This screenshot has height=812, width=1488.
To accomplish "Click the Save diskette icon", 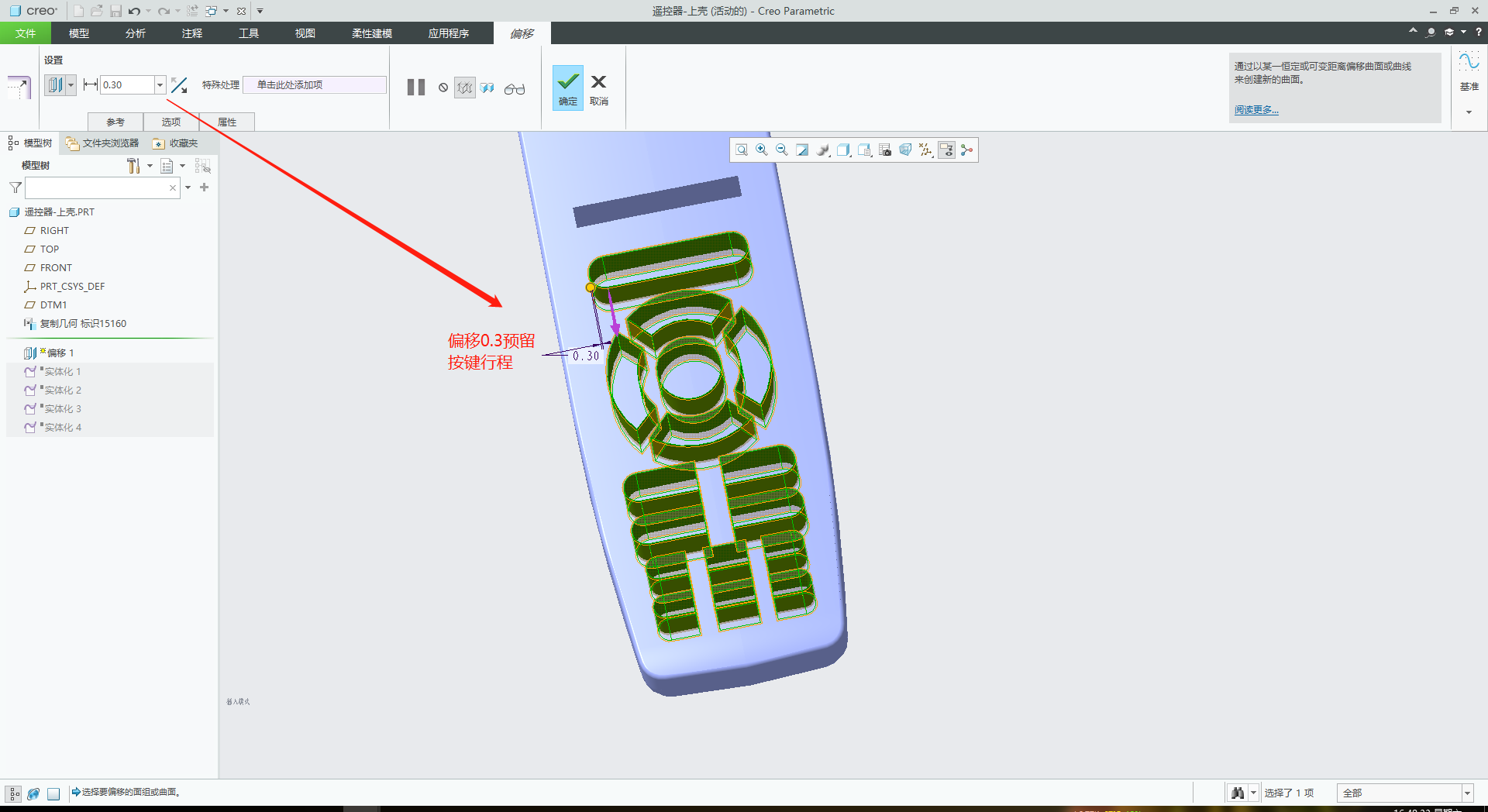I will pyautogui.click(x=115, y=11).
